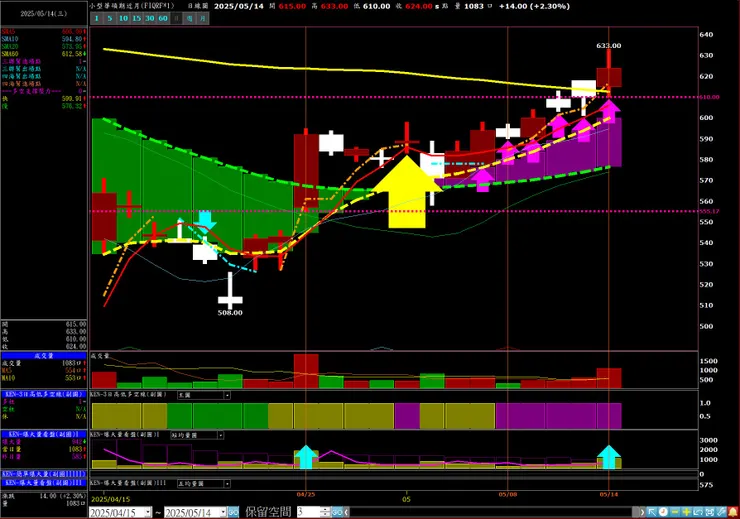Click the 05/08 date marker on time axis
740x519 pixels.
click(508, 494)
